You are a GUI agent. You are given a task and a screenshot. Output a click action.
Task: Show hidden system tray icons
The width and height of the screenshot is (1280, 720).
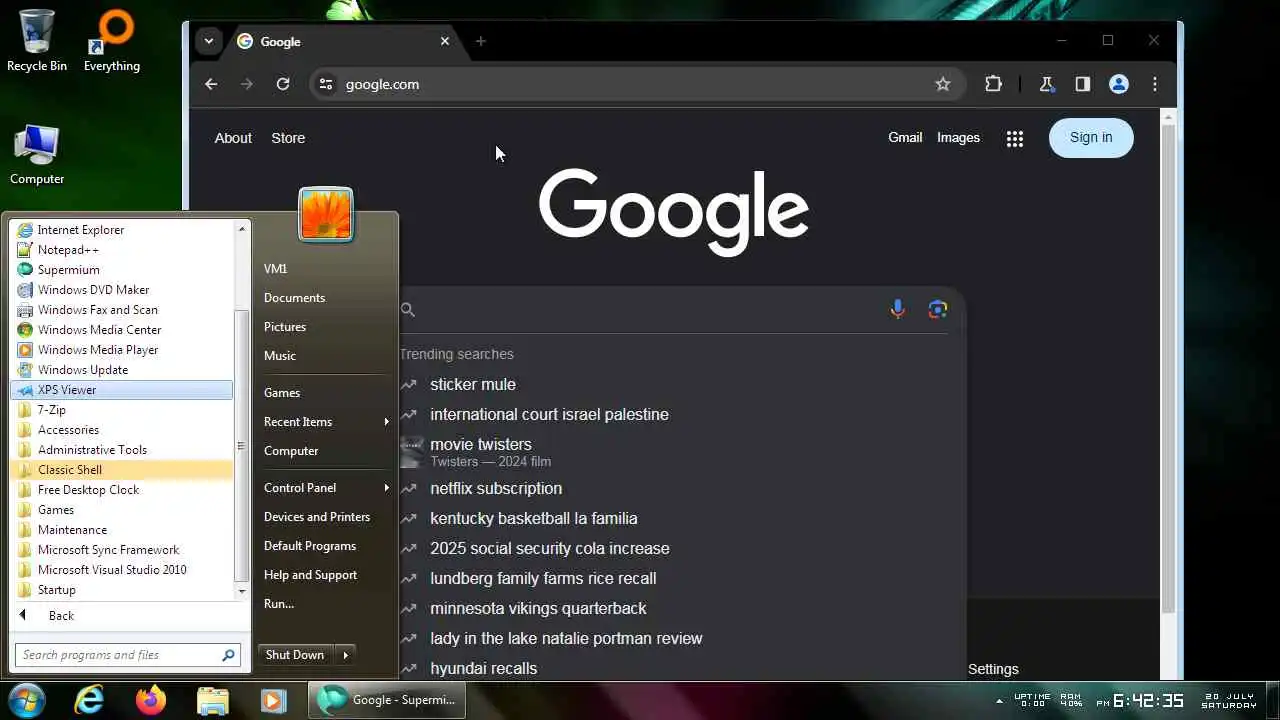coord(999,700)
